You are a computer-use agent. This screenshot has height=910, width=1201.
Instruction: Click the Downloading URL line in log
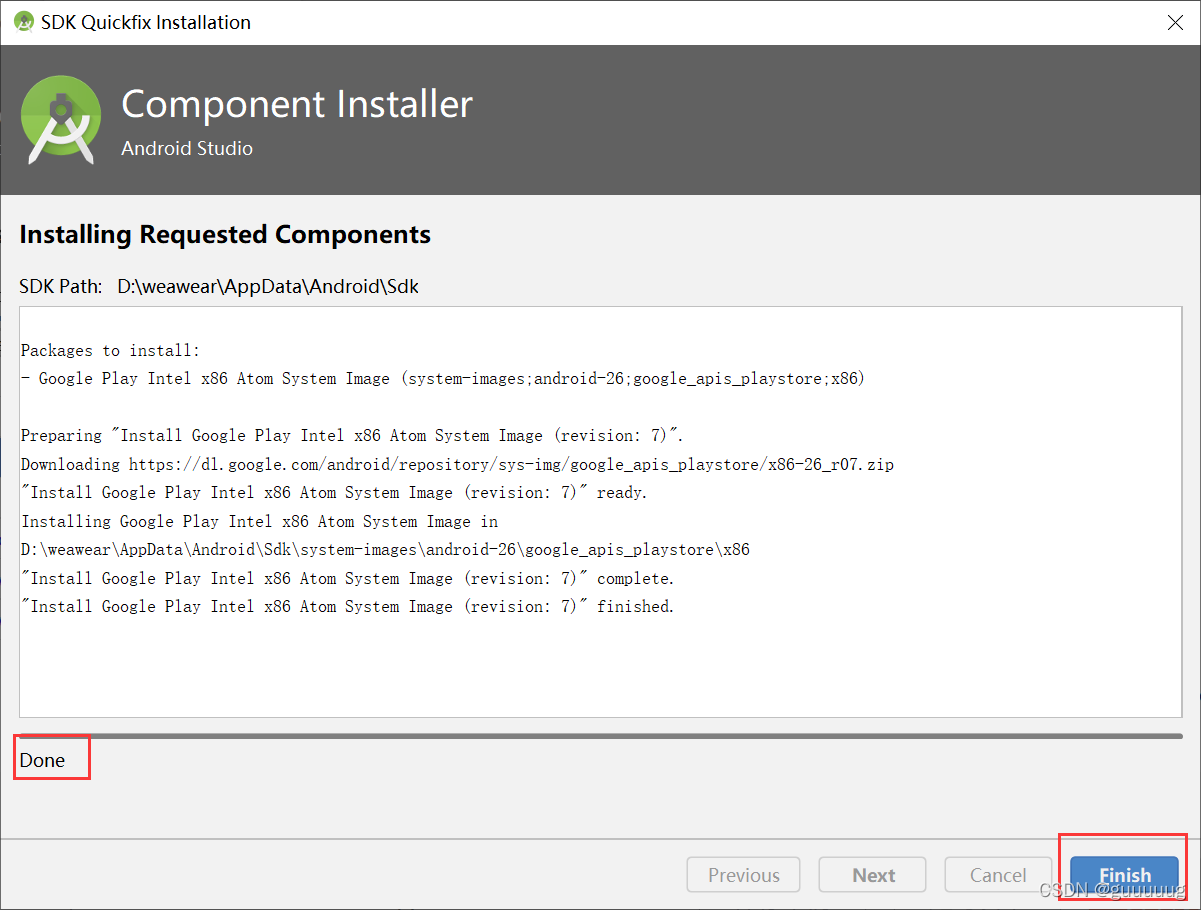point(457,464)
